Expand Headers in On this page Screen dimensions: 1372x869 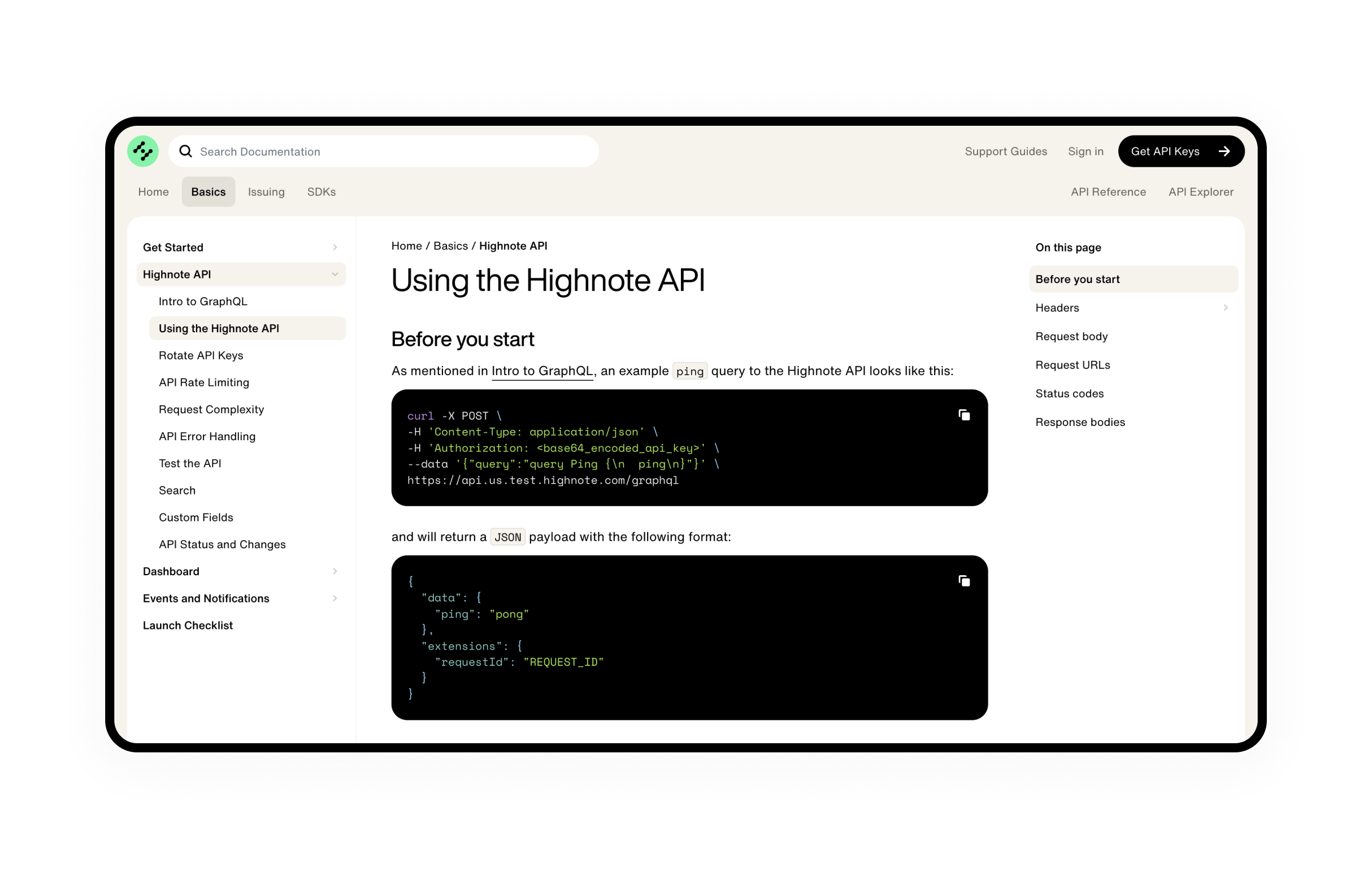pos(1225,308)
